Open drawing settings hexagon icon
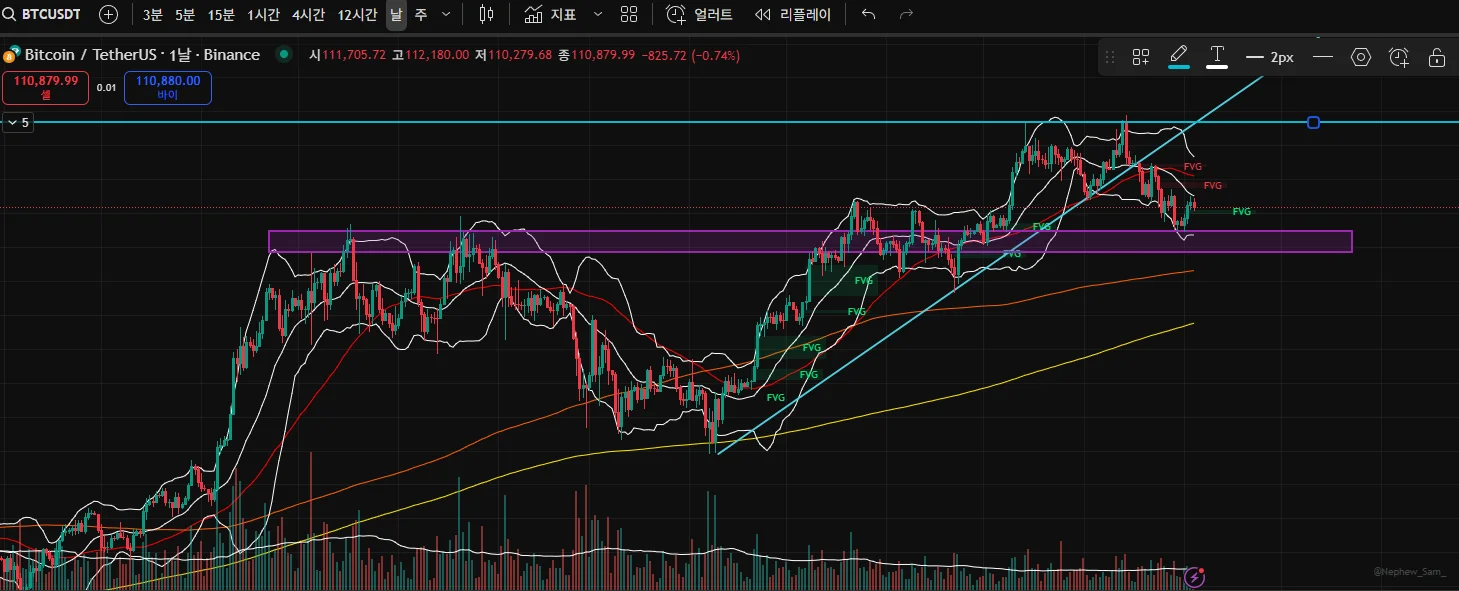 pos(1361,57)
